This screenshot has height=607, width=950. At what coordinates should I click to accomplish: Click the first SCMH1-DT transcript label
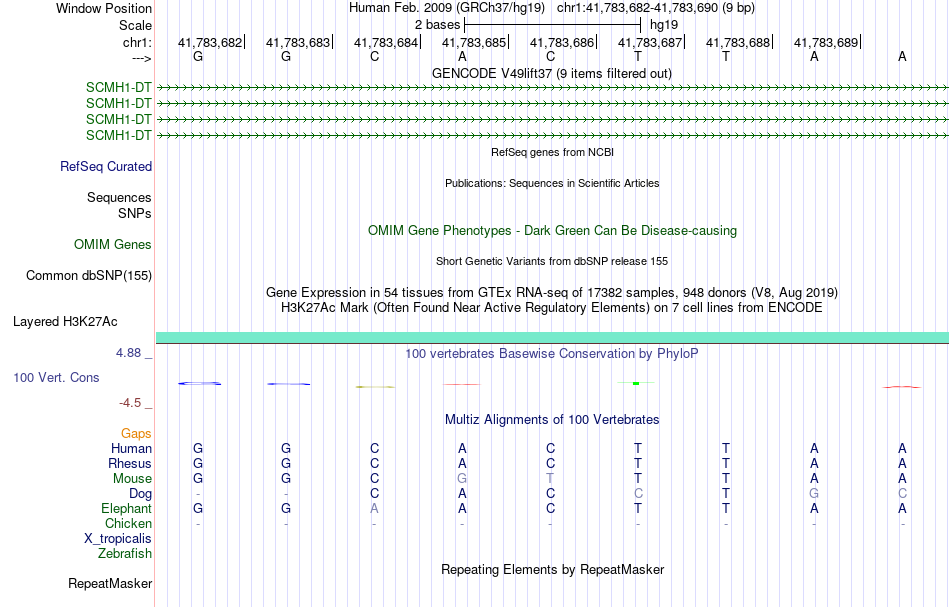point(119,87)
